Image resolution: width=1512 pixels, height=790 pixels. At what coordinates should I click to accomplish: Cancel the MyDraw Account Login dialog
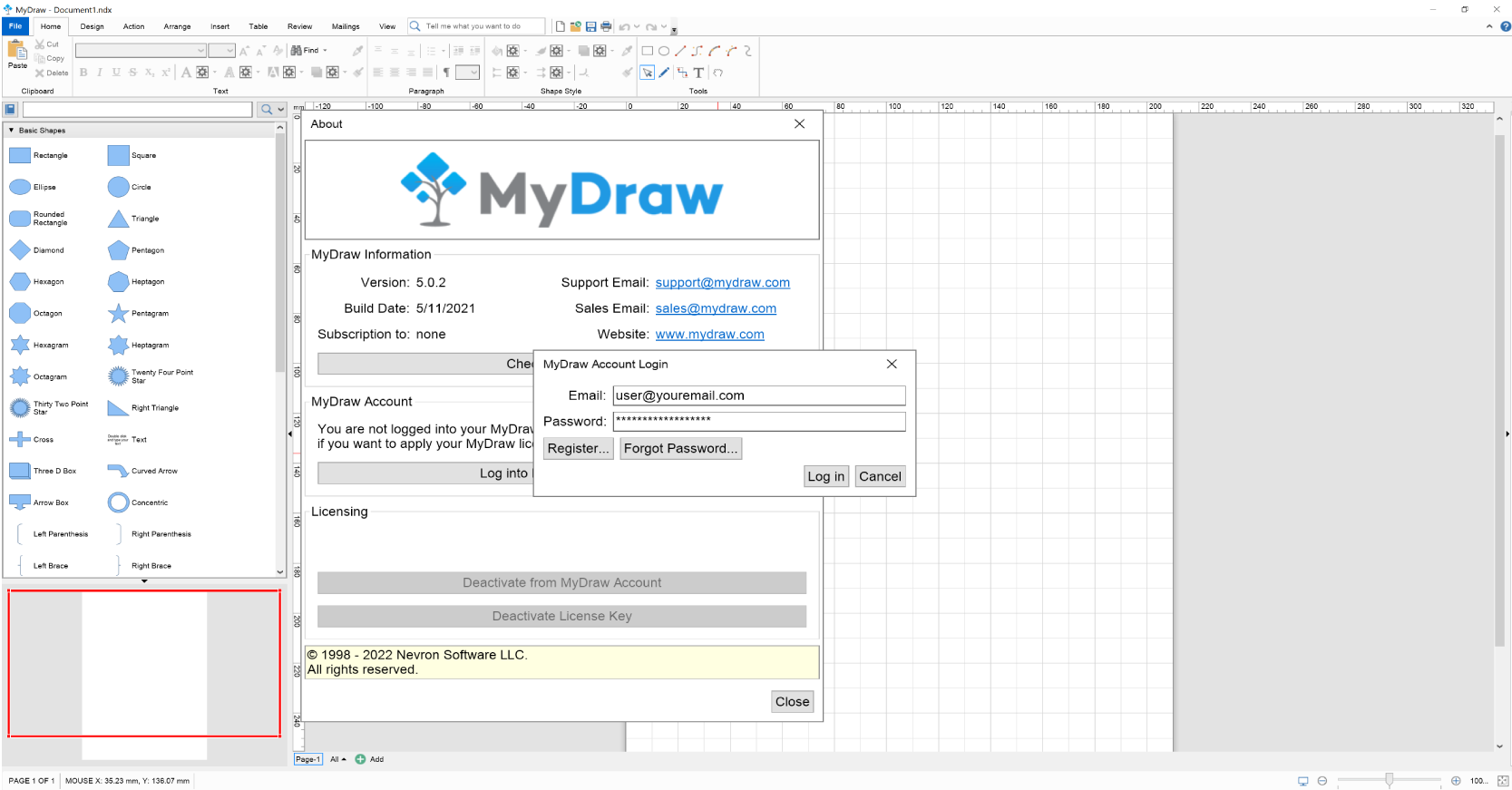(880, 476)
